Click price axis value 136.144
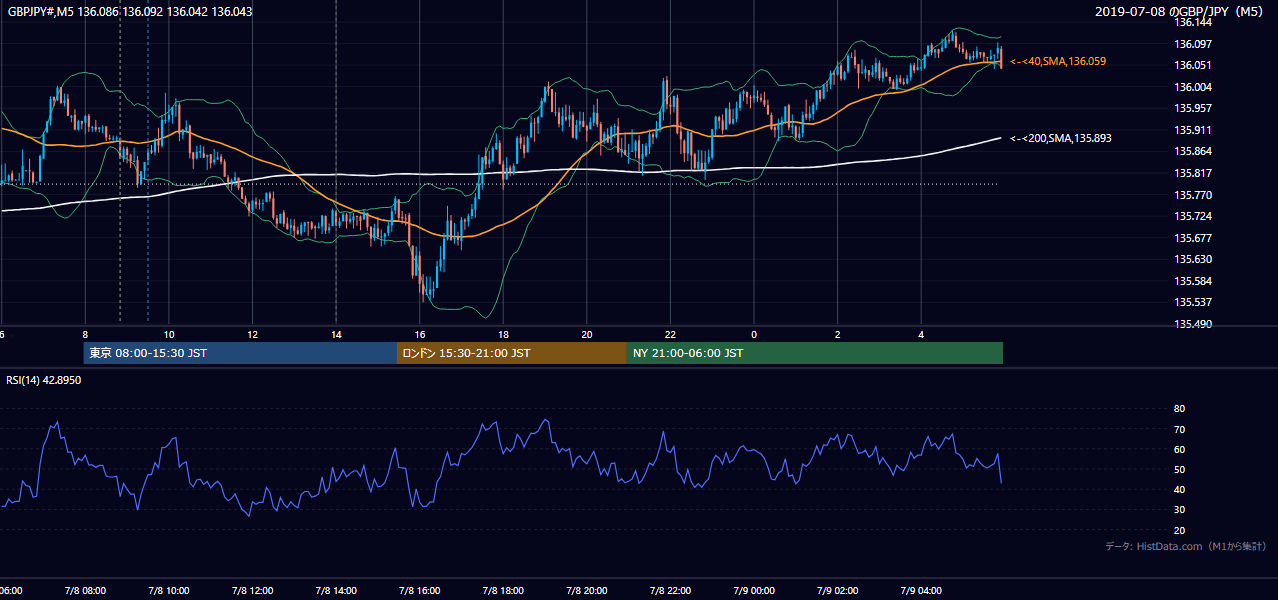The image size is (1278, 600). 1192,22
